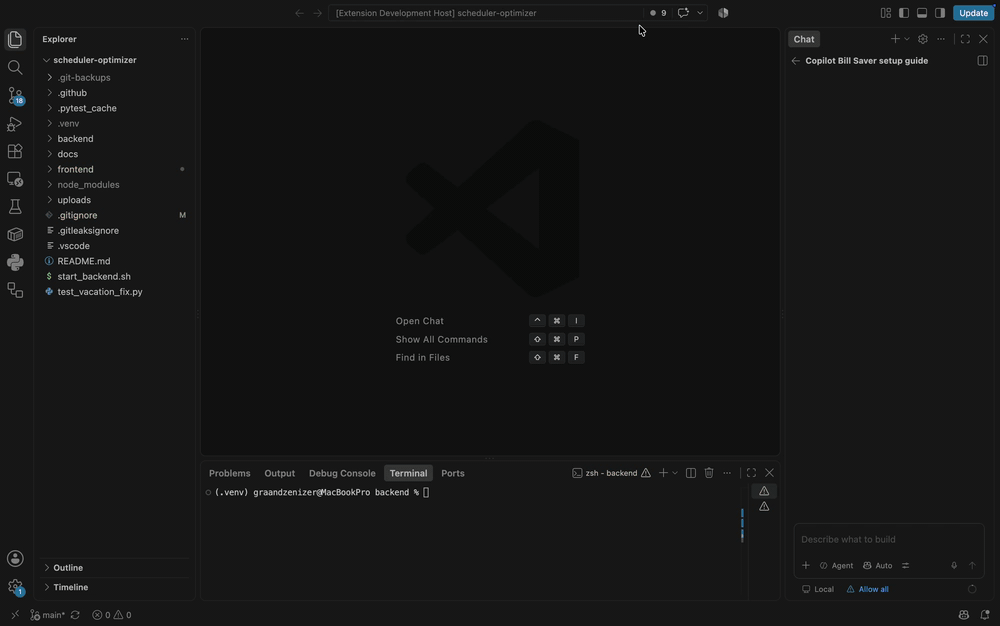
Task: Open the Extensions view icon
Action: [15, 151]
